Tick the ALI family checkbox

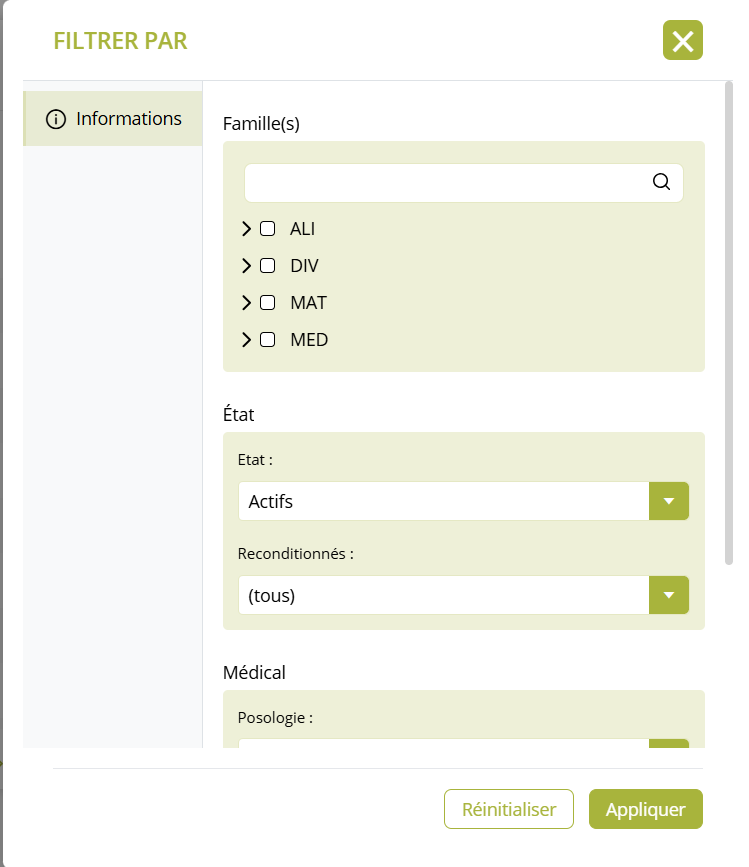268,229
